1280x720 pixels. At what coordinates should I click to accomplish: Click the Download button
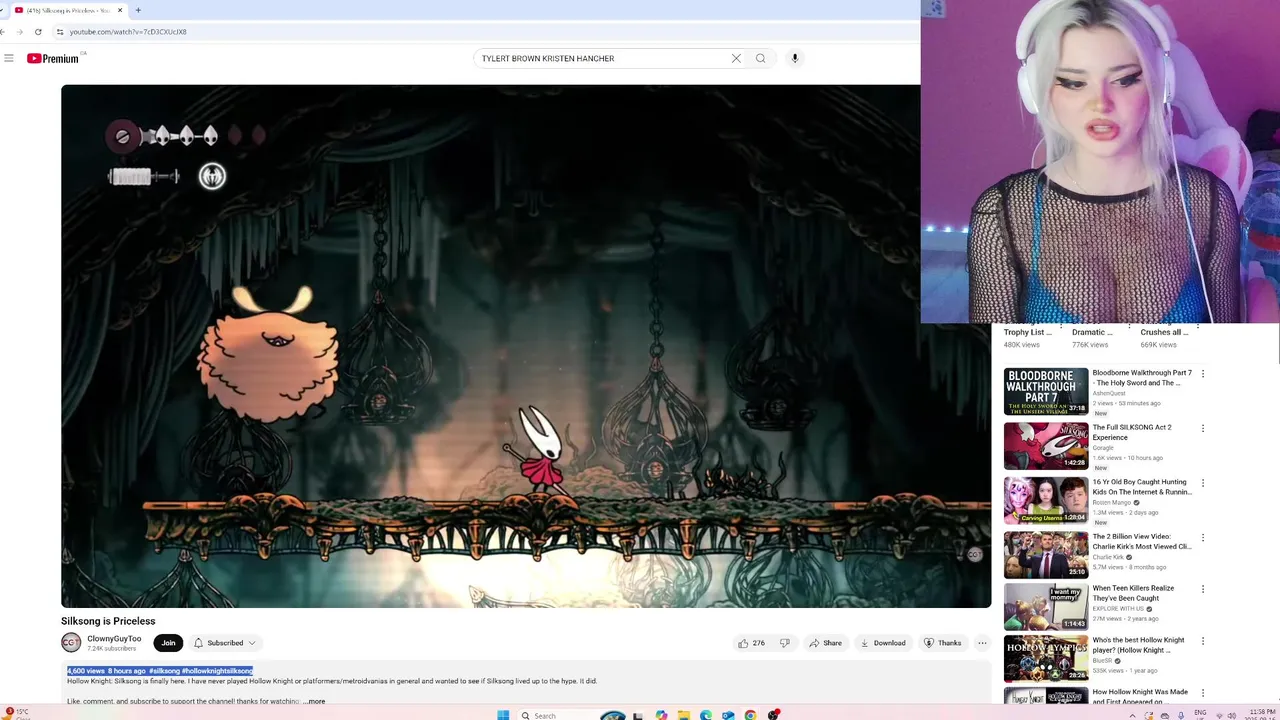(883, 643)
